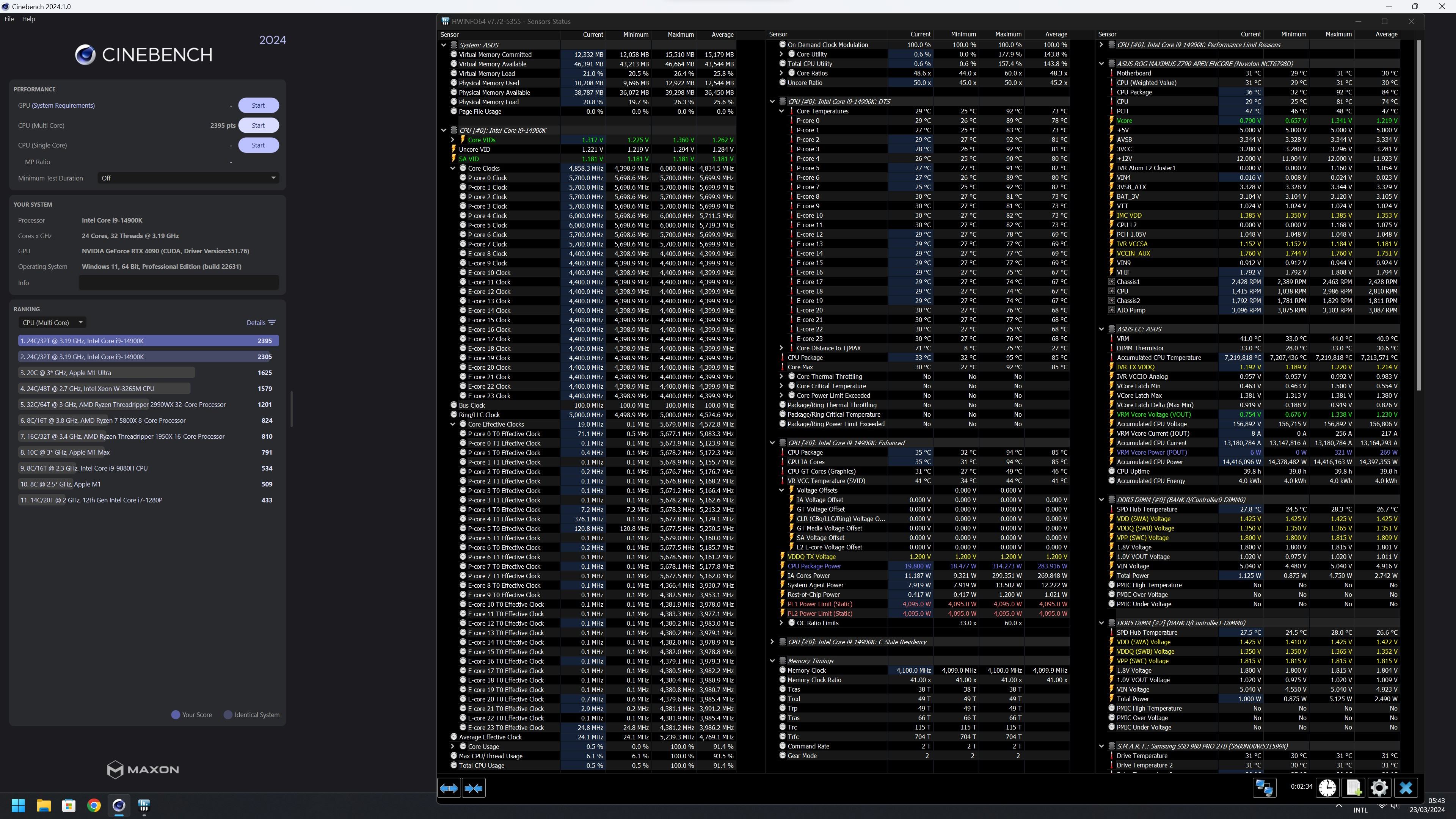Click the Maxon logo in Cinebench

(x=143, y=769)
